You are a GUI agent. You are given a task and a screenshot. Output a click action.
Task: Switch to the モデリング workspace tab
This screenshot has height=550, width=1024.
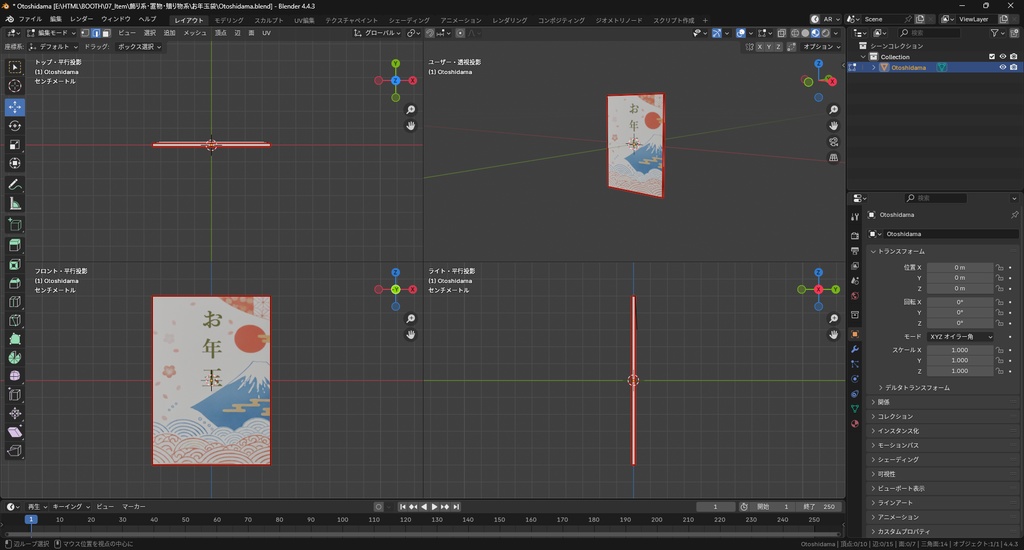229,20
